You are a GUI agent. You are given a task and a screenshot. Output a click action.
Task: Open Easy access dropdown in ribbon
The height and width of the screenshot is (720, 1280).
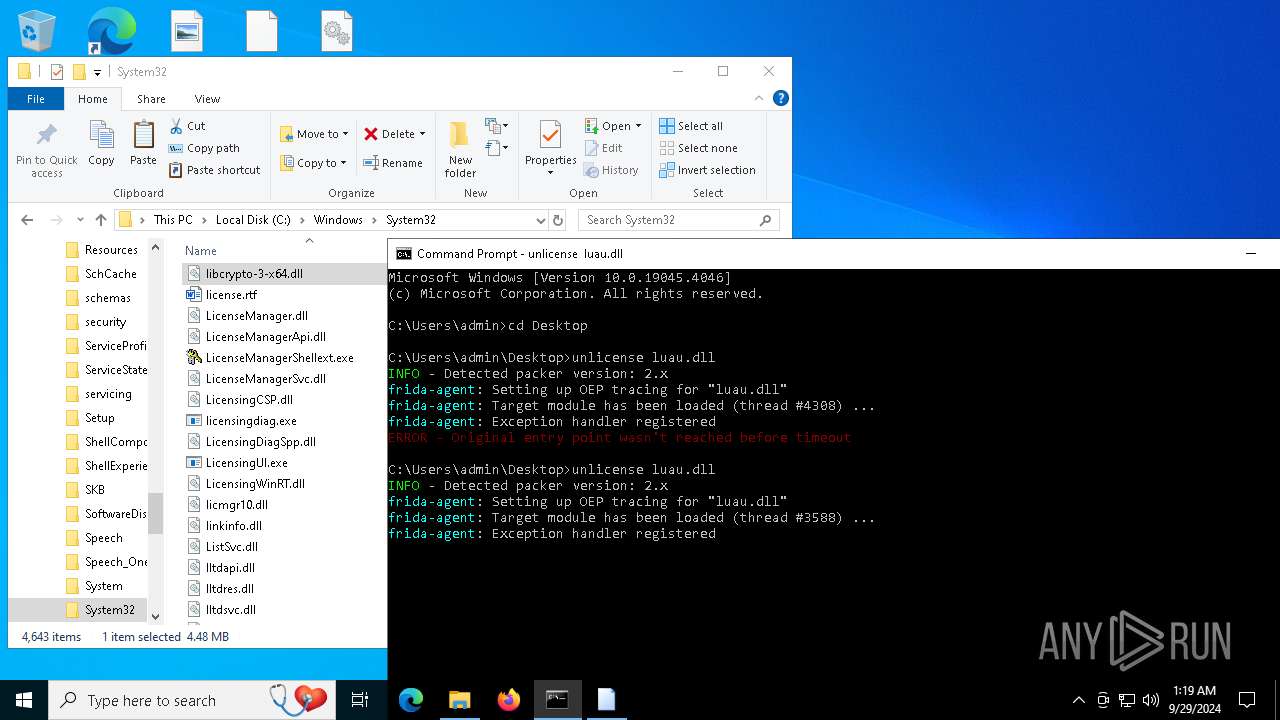497,148
